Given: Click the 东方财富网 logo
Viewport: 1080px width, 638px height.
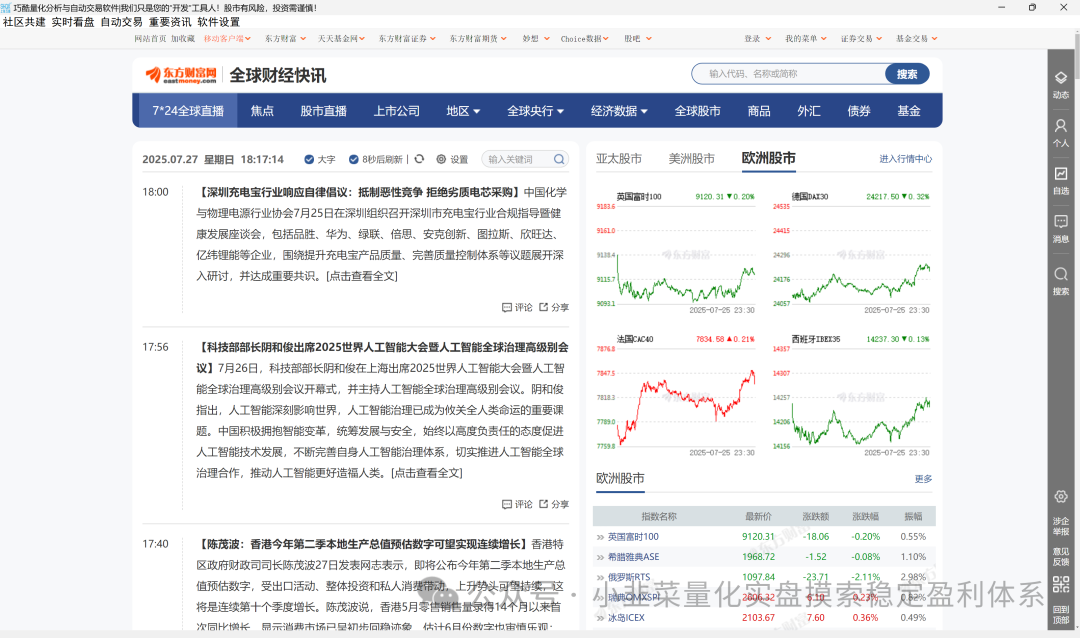Looking at the screenshot, I should (x=181, y=75).
